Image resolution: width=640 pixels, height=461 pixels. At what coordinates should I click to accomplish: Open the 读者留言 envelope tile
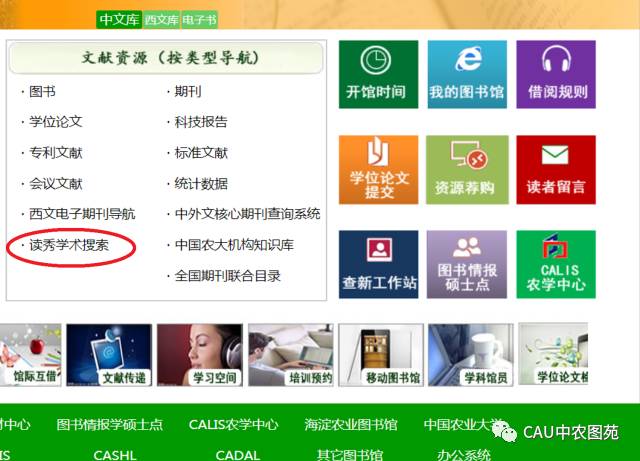556,170
